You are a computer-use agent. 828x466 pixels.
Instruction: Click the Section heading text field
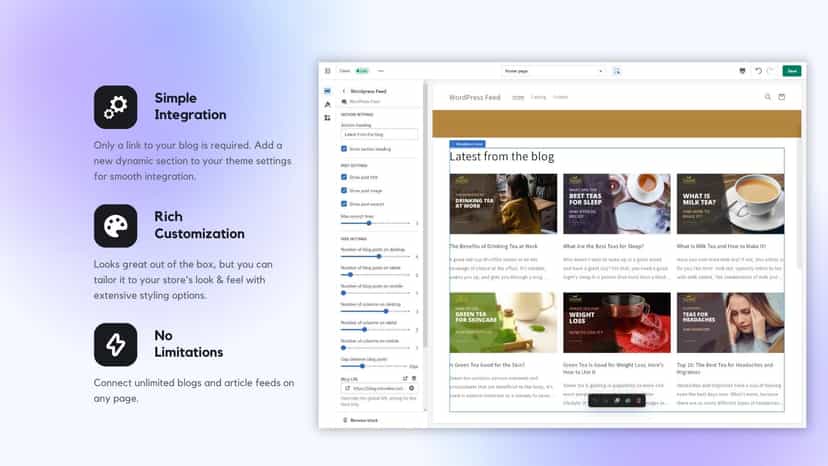pyautogui.click(x=379, y=134)
